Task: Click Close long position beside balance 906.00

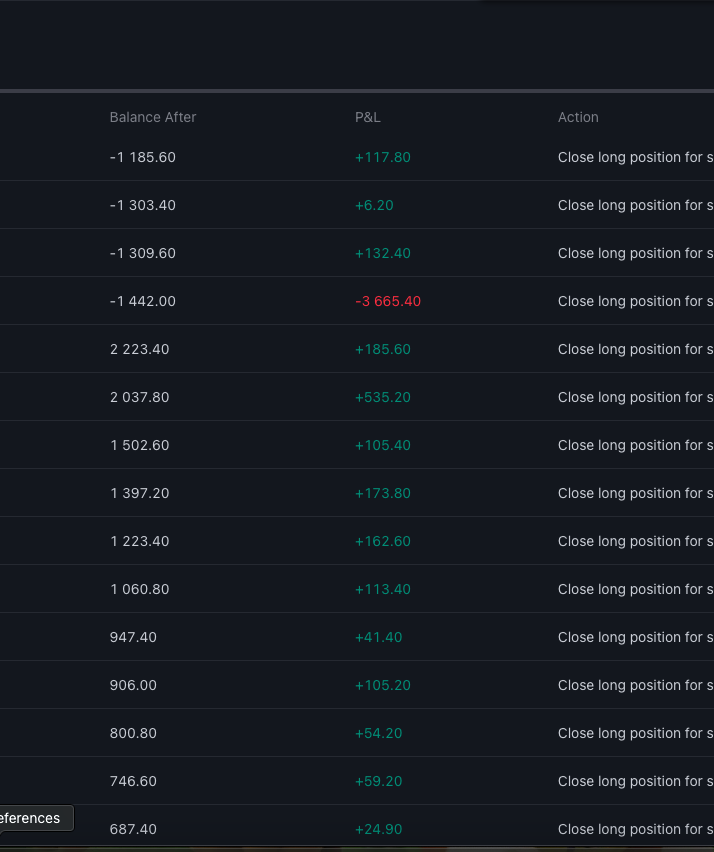Action: [x=634, y=685]
